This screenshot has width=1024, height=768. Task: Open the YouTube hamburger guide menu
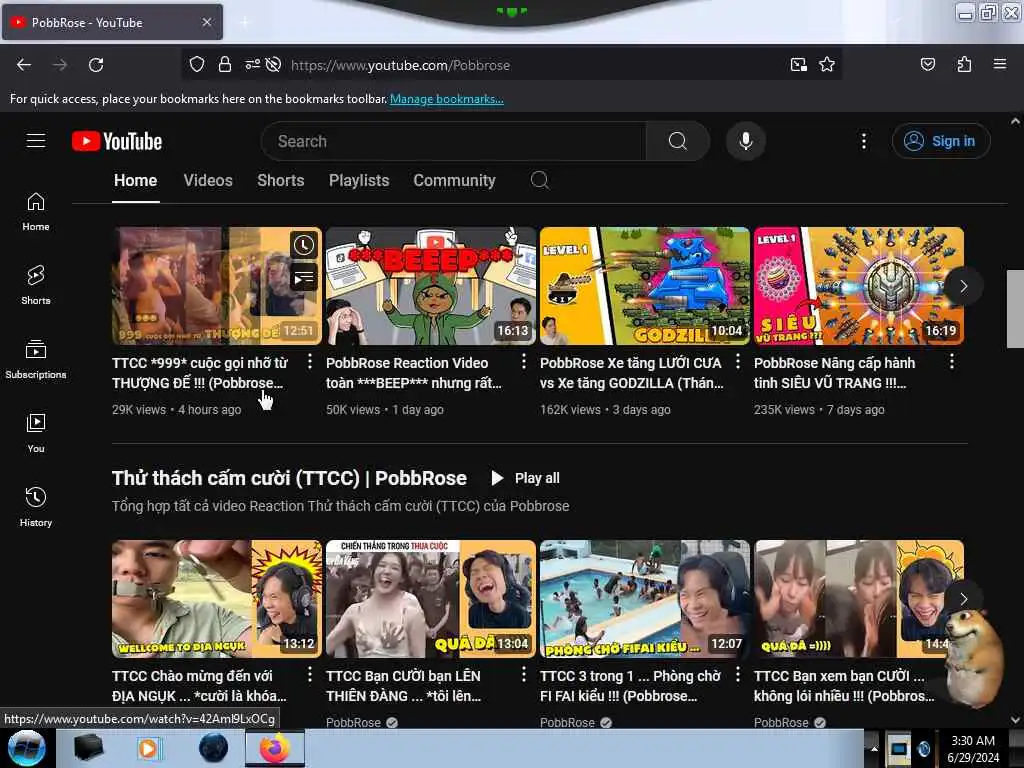[x=36, y=141]
